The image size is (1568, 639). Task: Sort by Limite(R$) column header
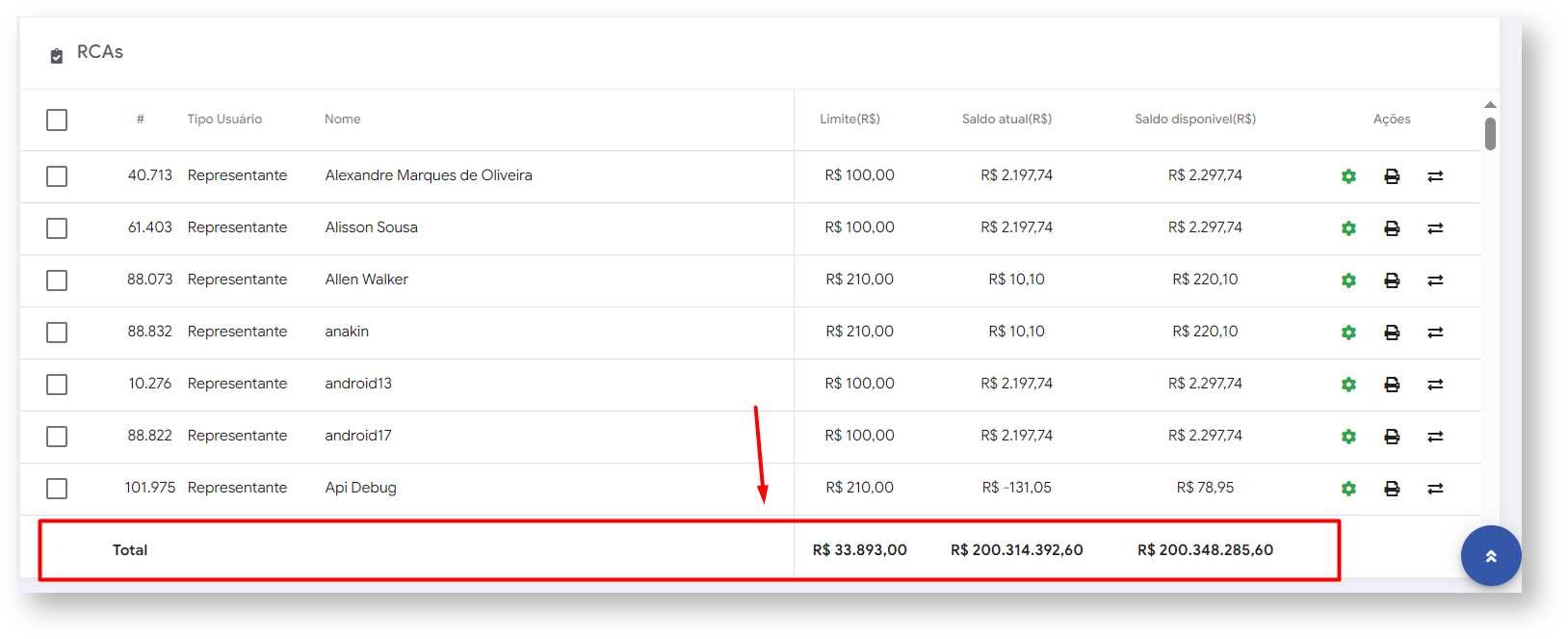click(x=849, y=120)
